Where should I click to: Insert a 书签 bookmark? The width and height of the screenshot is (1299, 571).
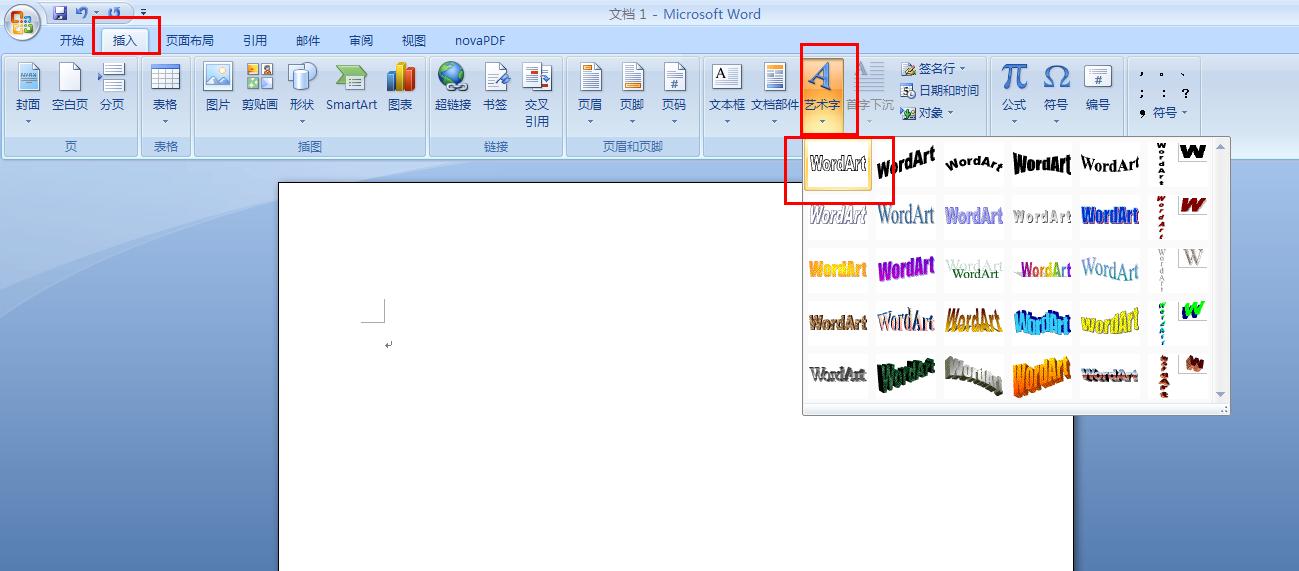tap(495, 87)
